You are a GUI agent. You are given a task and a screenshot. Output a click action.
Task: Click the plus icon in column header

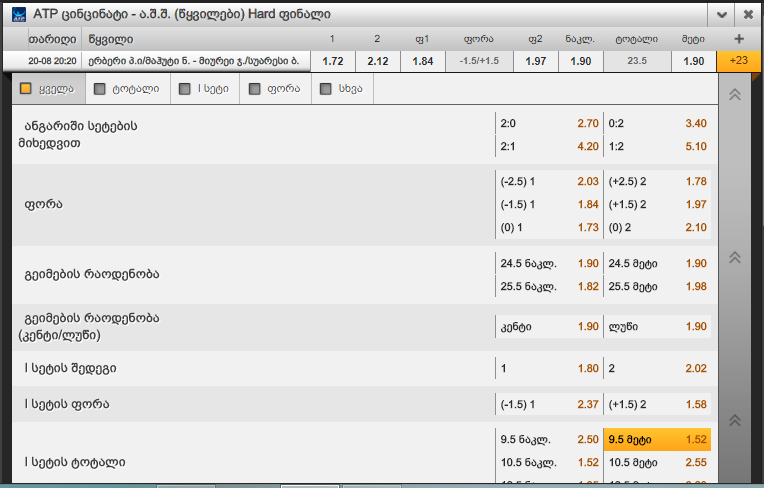(739, 39)
